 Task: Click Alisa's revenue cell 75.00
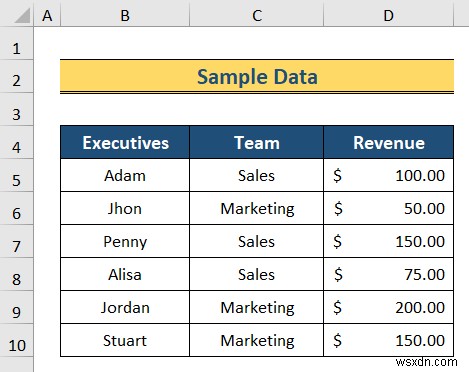(x=388, y=274)
